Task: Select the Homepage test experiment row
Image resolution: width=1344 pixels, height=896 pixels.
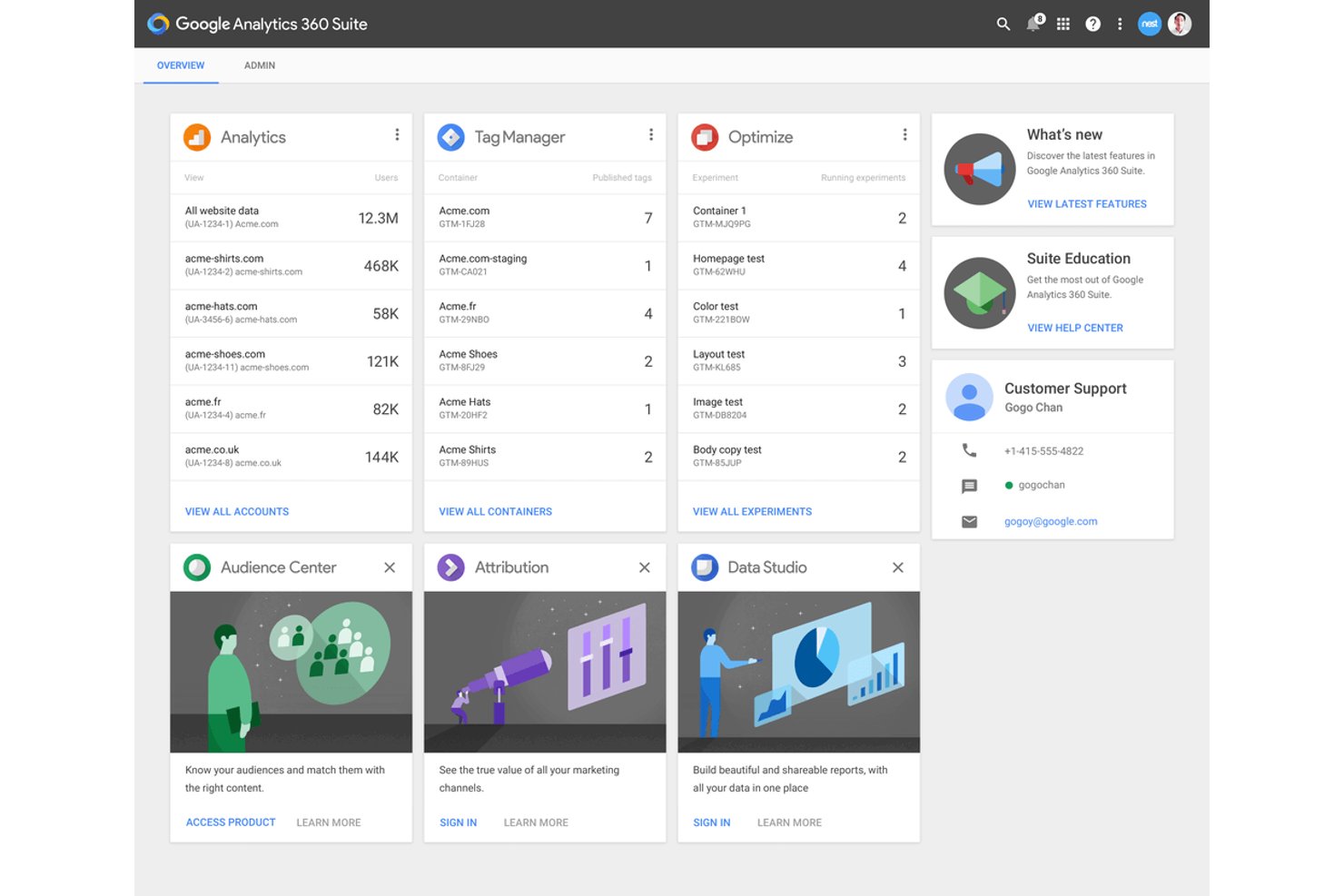Action: click(x=799, y=266)
